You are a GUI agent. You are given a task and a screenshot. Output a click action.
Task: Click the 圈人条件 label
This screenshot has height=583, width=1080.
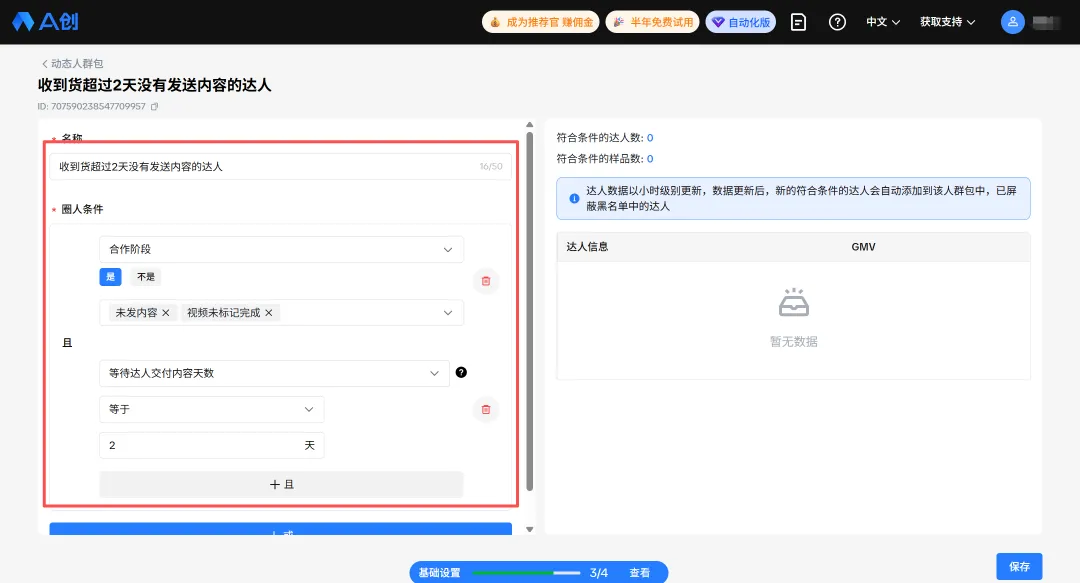[82, 209]
